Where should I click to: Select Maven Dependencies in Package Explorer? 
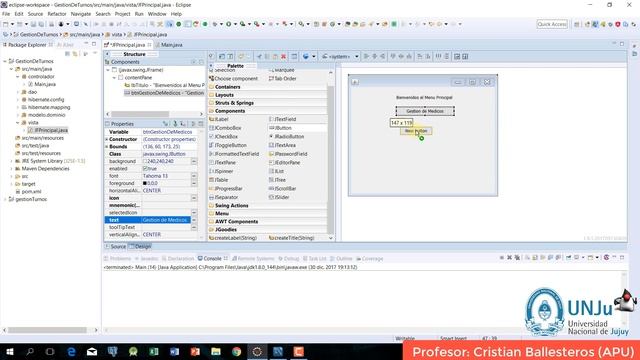tap(42, 169)
